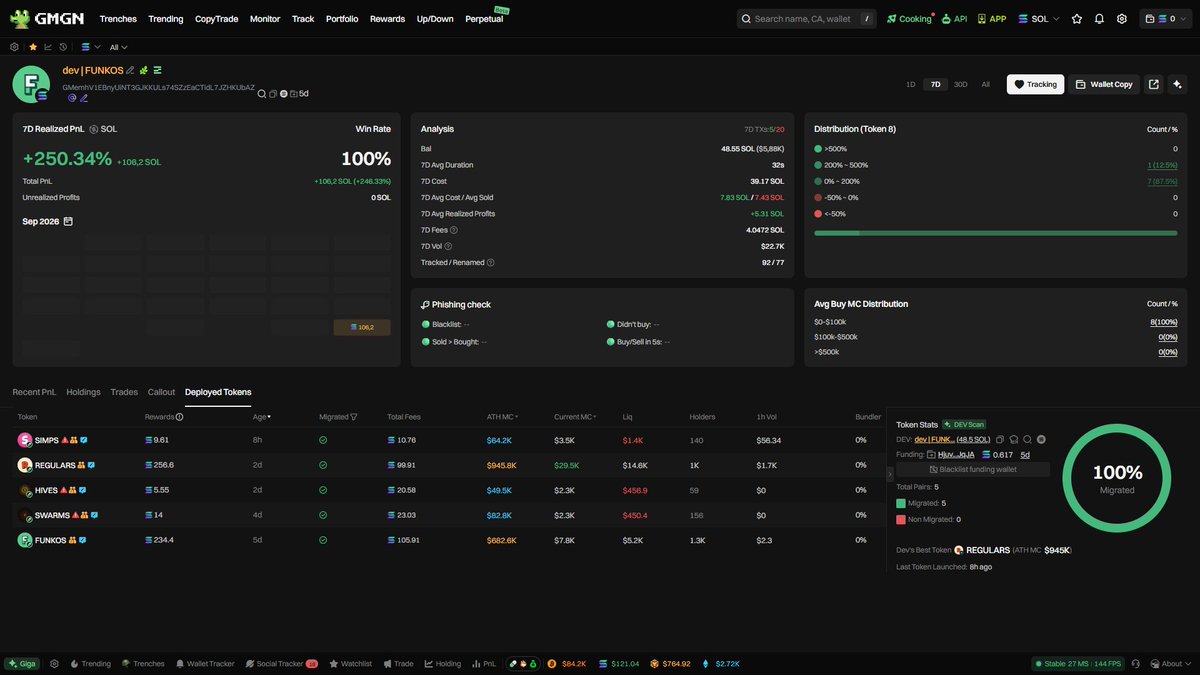Open the chain selector dropdown in filter row
This screenshot has height=675, width=1200.
91,47
